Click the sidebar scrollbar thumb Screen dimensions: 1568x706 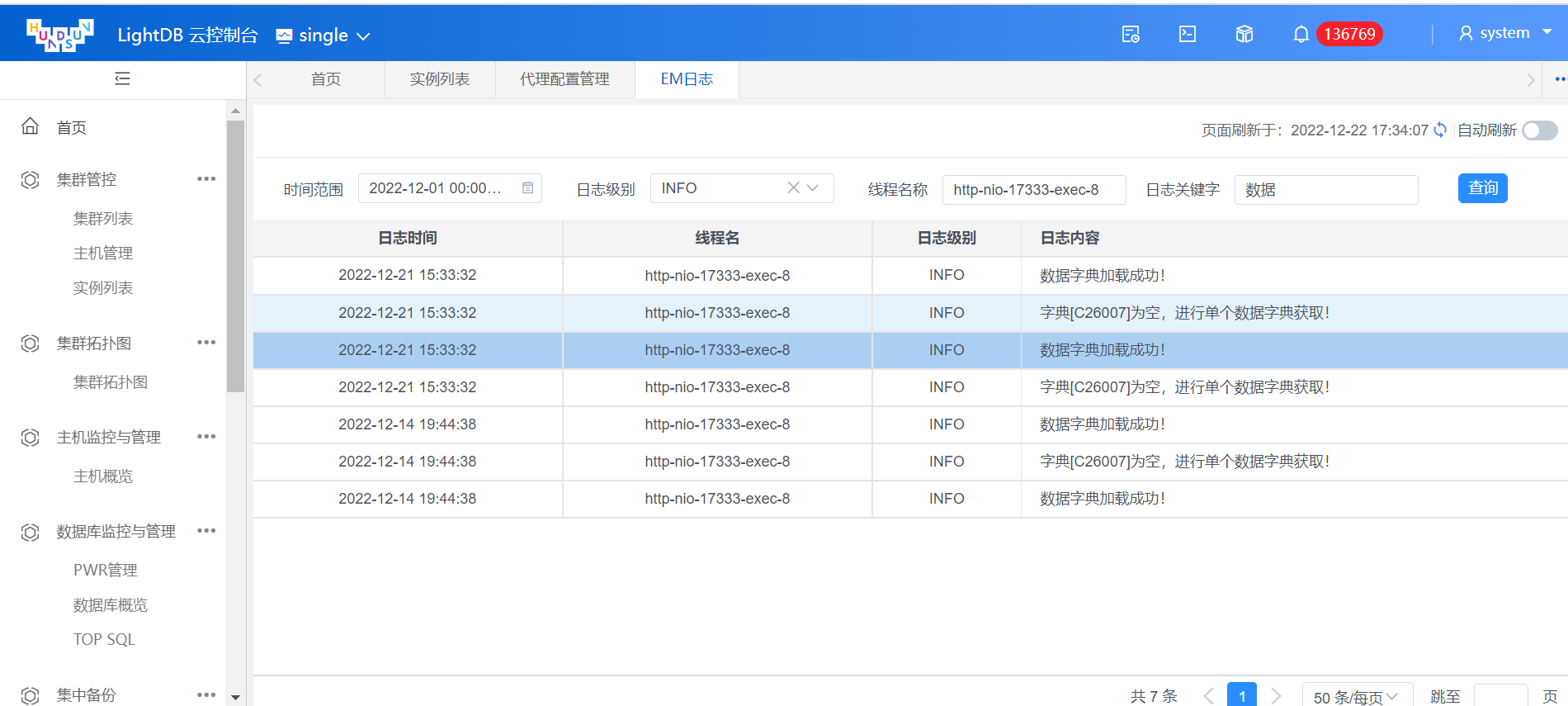[x=235, y=256]
